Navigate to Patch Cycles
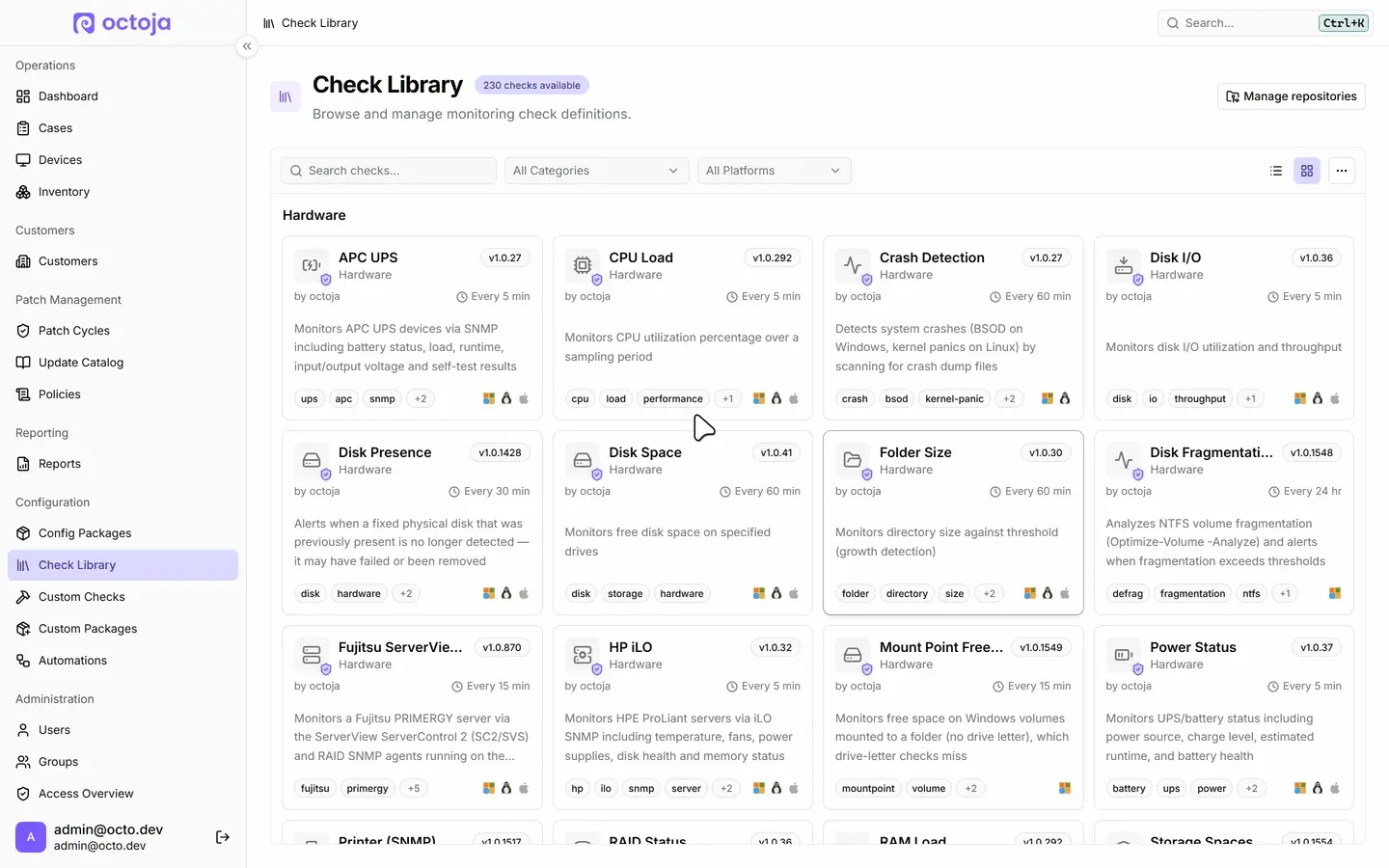The width and height of the screenshot is (1389, 868). pos(123,331)
